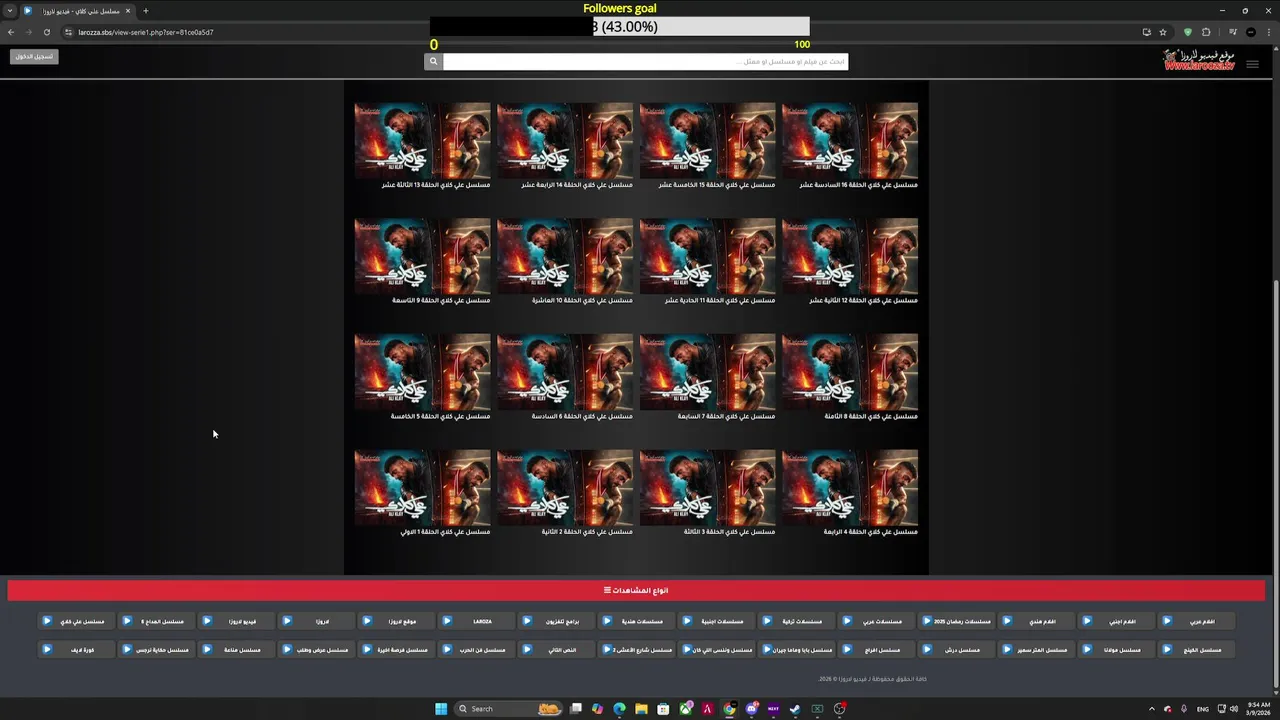
Task: Open the مسلسل فن الحرب tag link
Action: pyautogui.click(x=476, y=649)
